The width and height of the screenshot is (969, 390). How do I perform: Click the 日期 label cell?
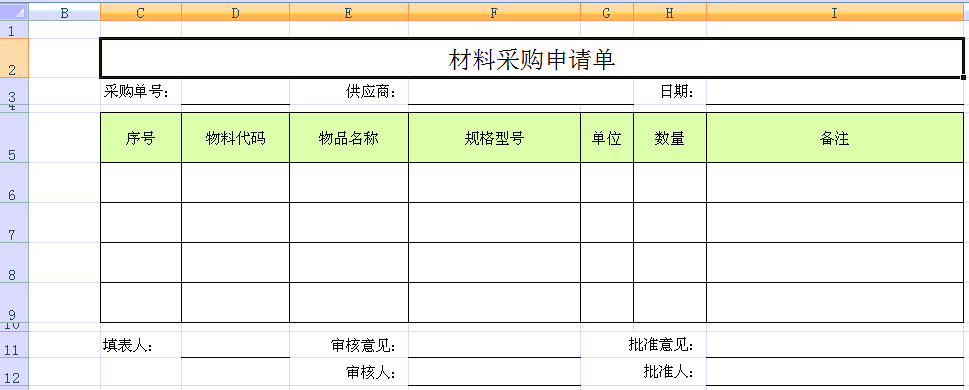(x=670, y=91)
